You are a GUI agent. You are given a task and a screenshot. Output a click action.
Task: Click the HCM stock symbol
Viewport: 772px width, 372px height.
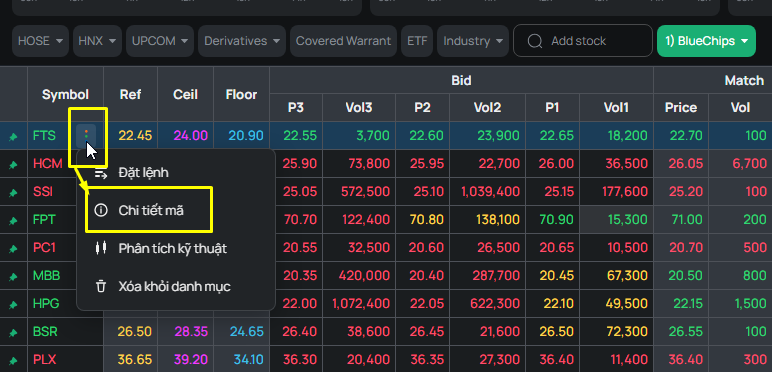point(48,163)
